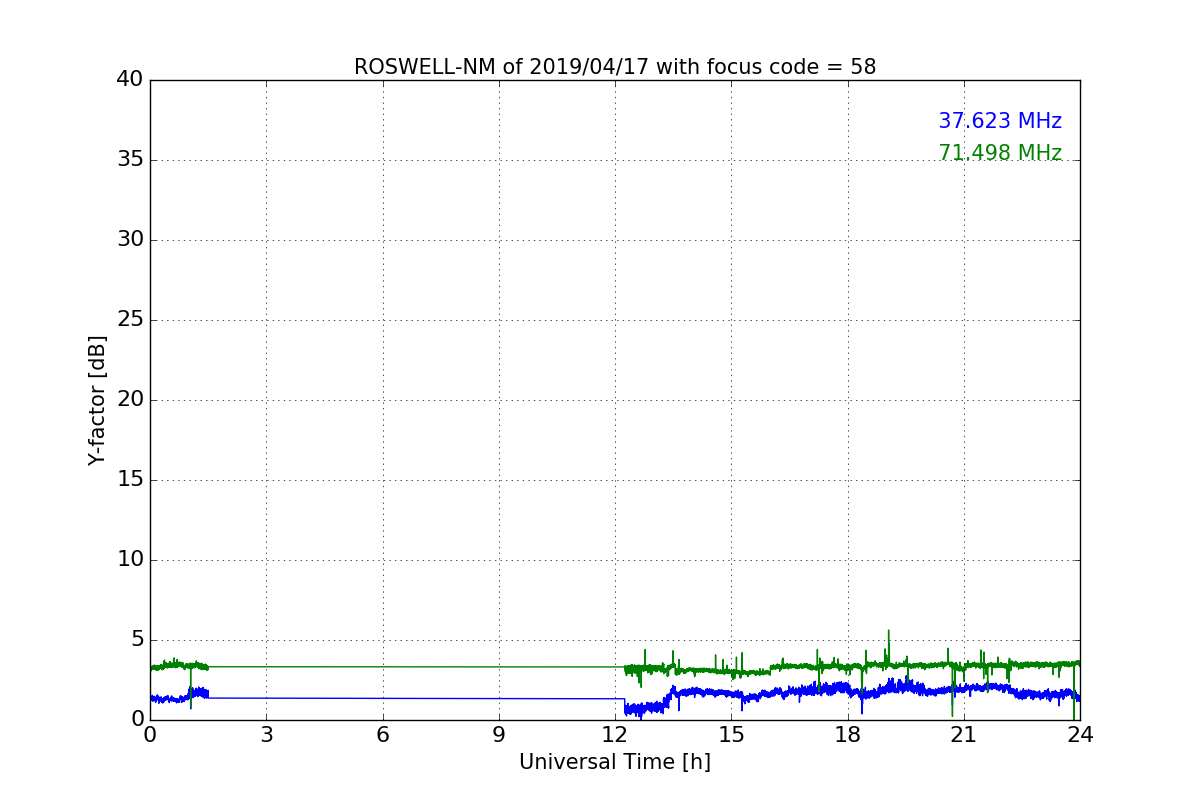Viewport: 1200px width, 800px height.
Task: Click the x-axis tick label 21
Action: 964,735
